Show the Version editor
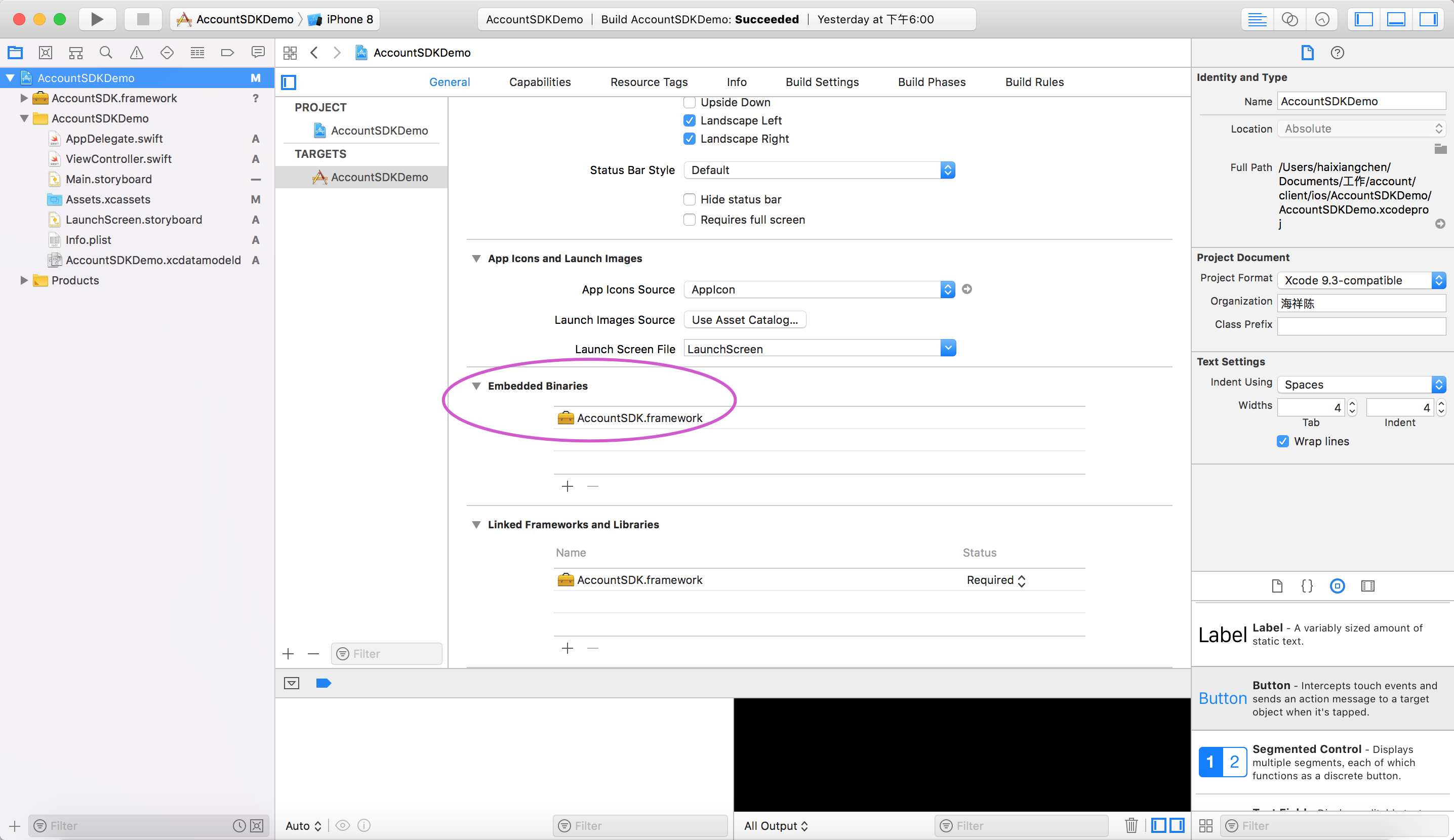 (1322, 19)
